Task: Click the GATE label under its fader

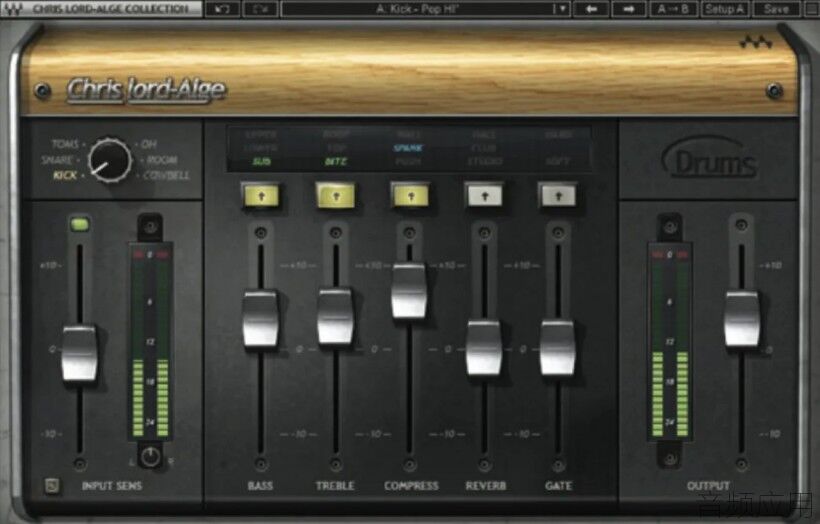Action: 559,486
